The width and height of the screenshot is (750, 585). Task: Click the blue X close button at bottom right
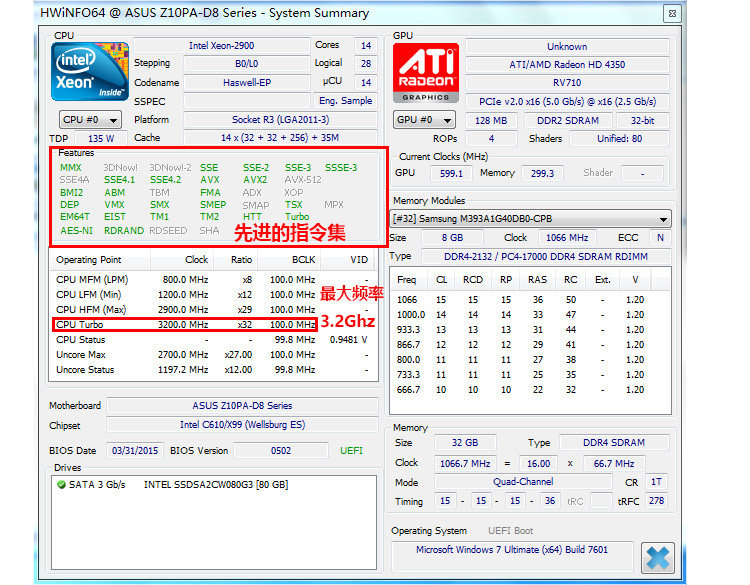pos(658,558)
